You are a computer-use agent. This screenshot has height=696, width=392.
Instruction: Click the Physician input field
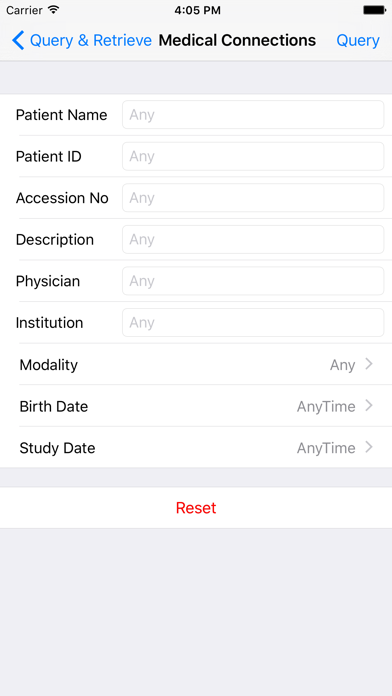(x=253, y=281)
